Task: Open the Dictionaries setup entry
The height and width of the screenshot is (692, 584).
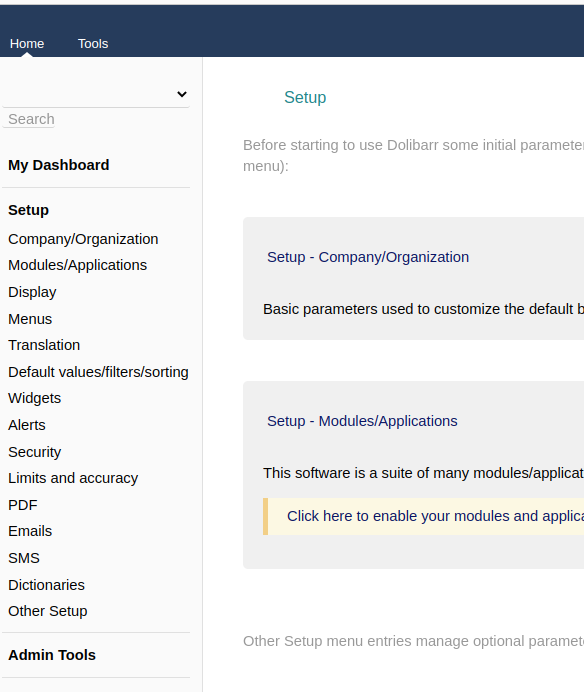Action: pos(46,585)
